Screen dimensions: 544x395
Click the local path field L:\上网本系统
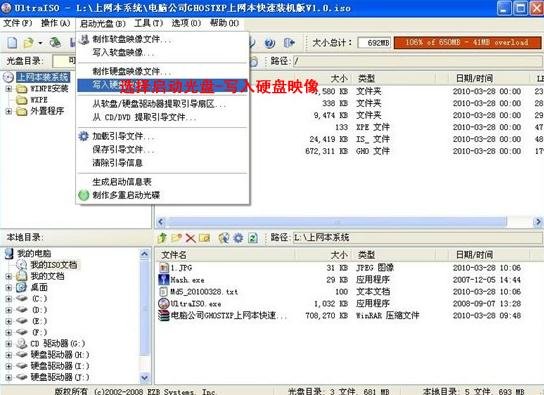(x=418, y=238)
